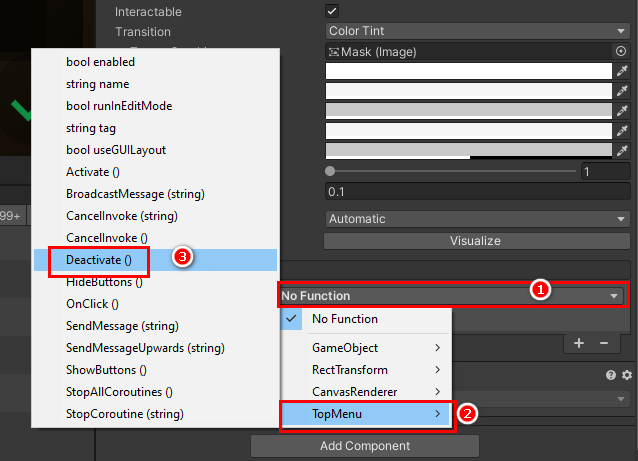Image resolution: width=638 pixels, height=461 pixels.
Task: Click the color multiplier value field 1
Action: tap(605, 172)
